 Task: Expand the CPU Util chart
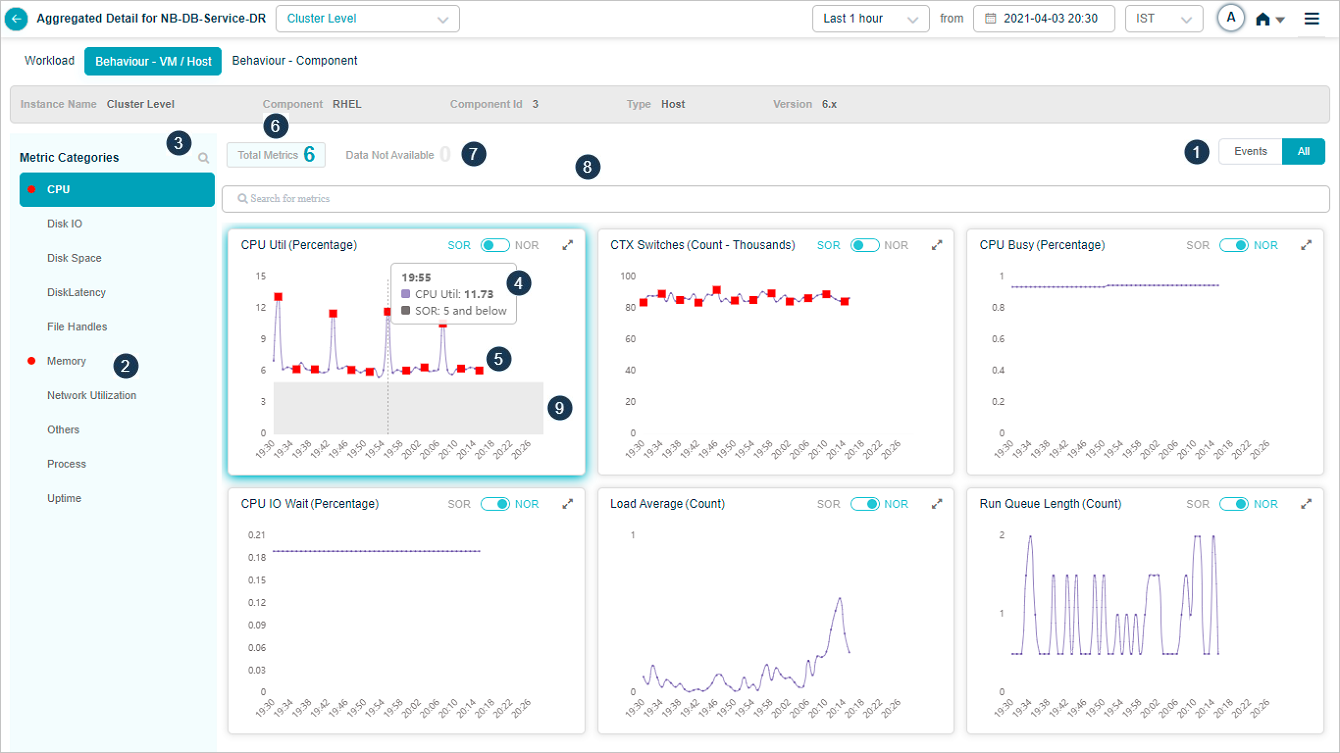click(567, 245)
